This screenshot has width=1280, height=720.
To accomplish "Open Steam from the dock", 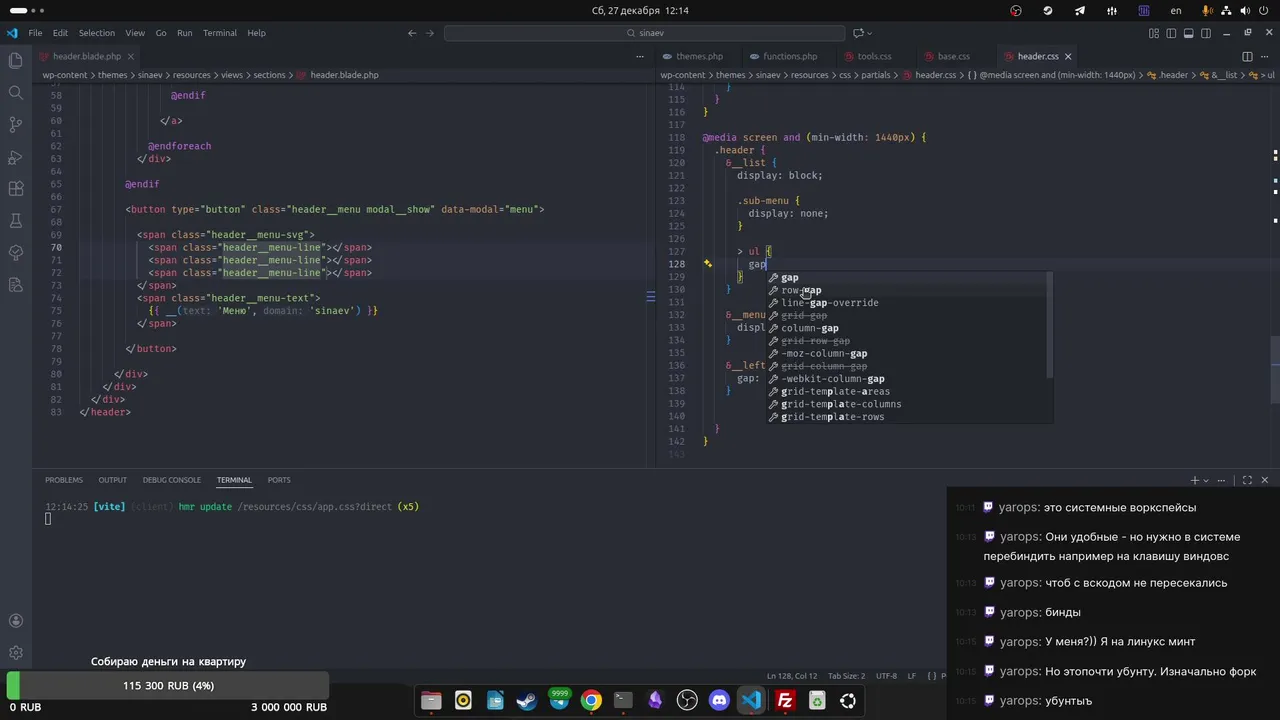I will tap(527, 701).
